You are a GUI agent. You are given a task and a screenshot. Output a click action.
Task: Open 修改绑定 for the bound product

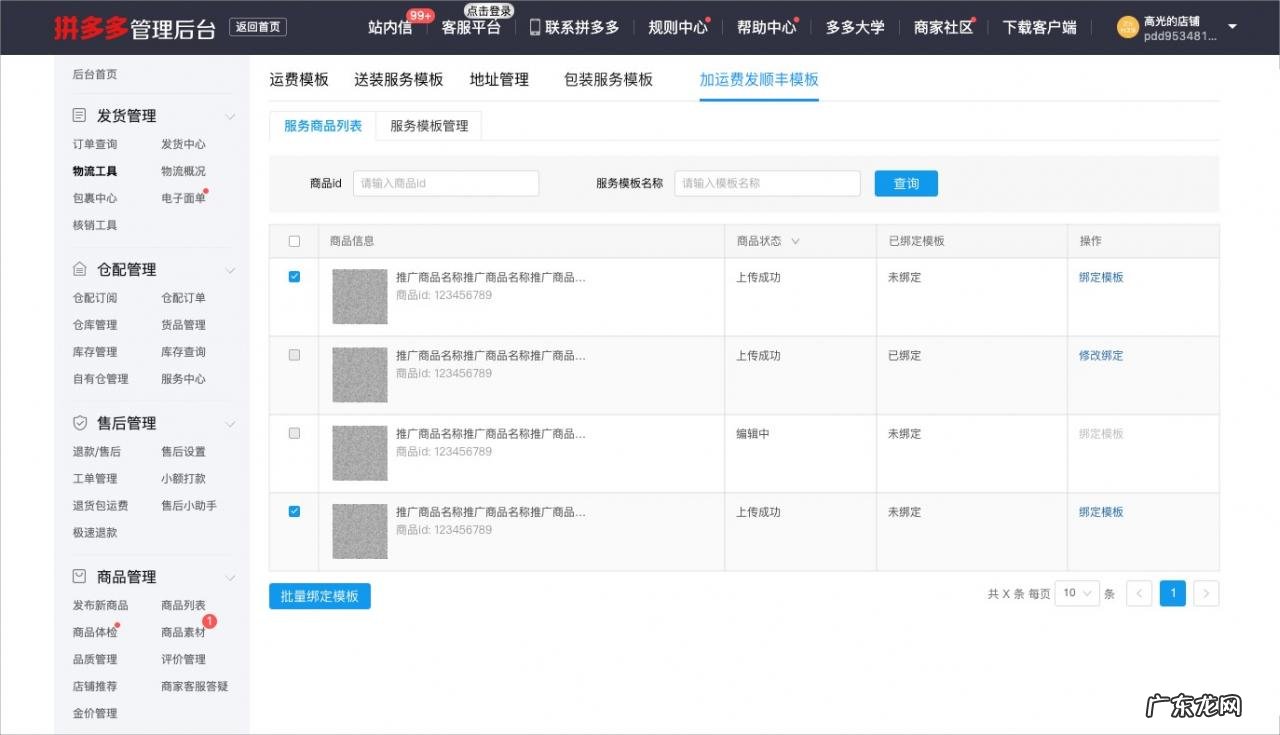(x=1100, y=355)
